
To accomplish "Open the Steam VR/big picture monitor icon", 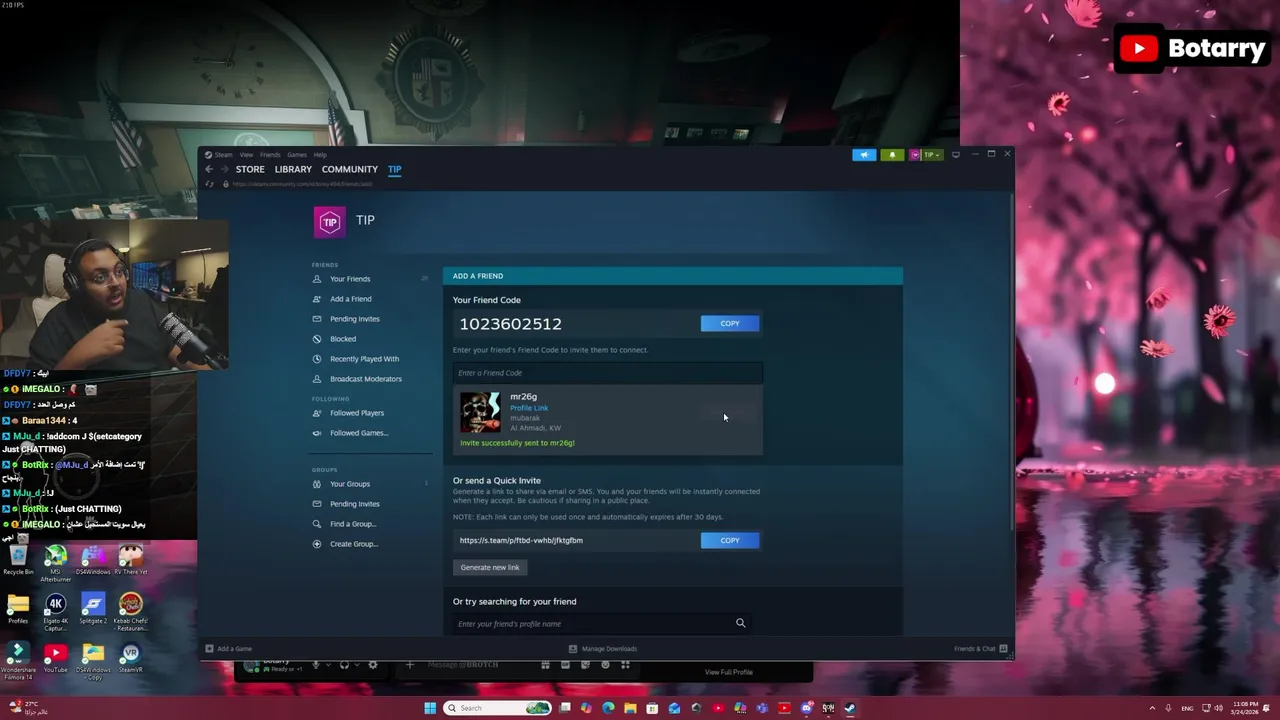I will tap(955, 155).
